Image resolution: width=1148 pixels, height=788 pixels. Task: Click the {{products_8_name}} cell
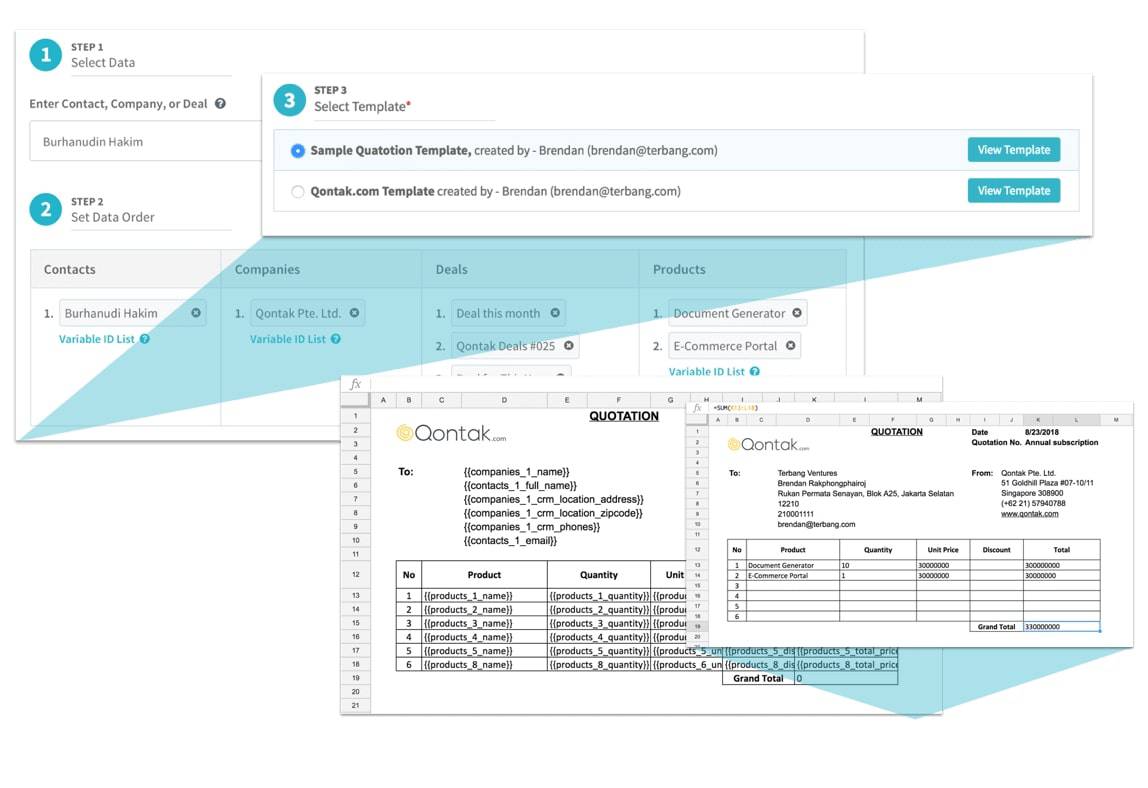click(x=485, y=665)
